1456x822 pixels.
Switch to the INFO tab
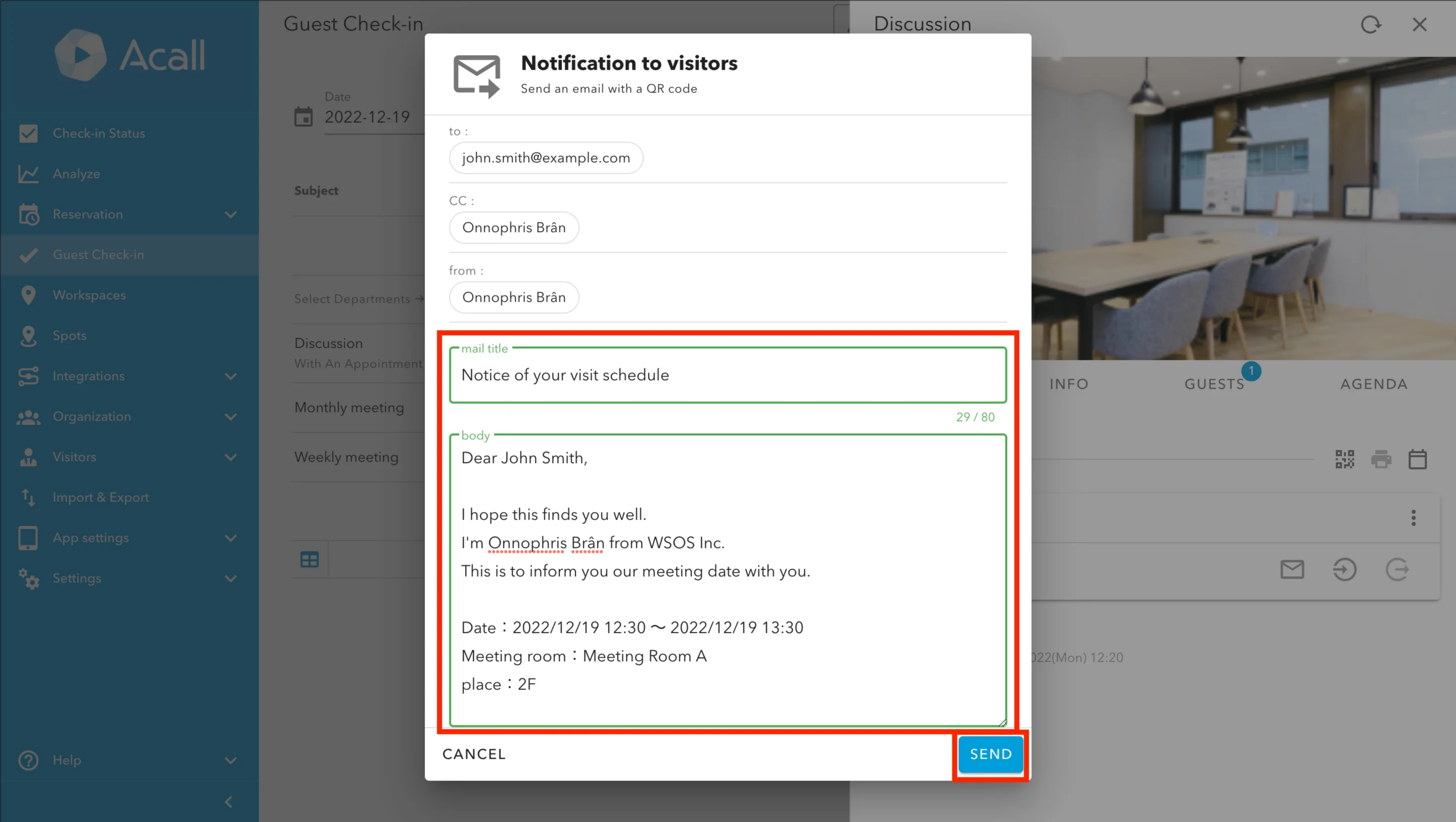[x=1069, y=384]
